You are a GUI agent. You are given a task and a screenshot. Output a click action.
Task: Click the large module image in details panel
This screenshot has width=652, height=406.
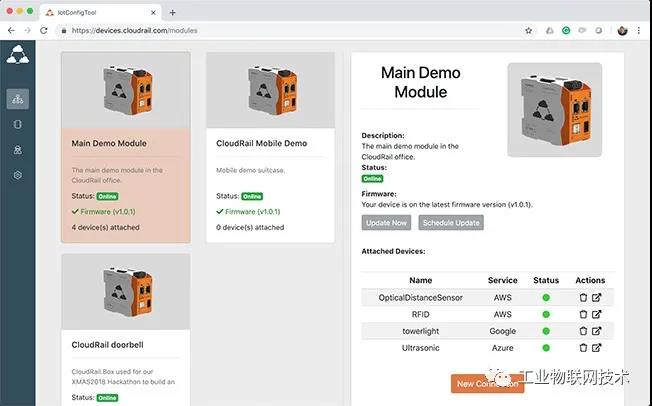[555, 110]
